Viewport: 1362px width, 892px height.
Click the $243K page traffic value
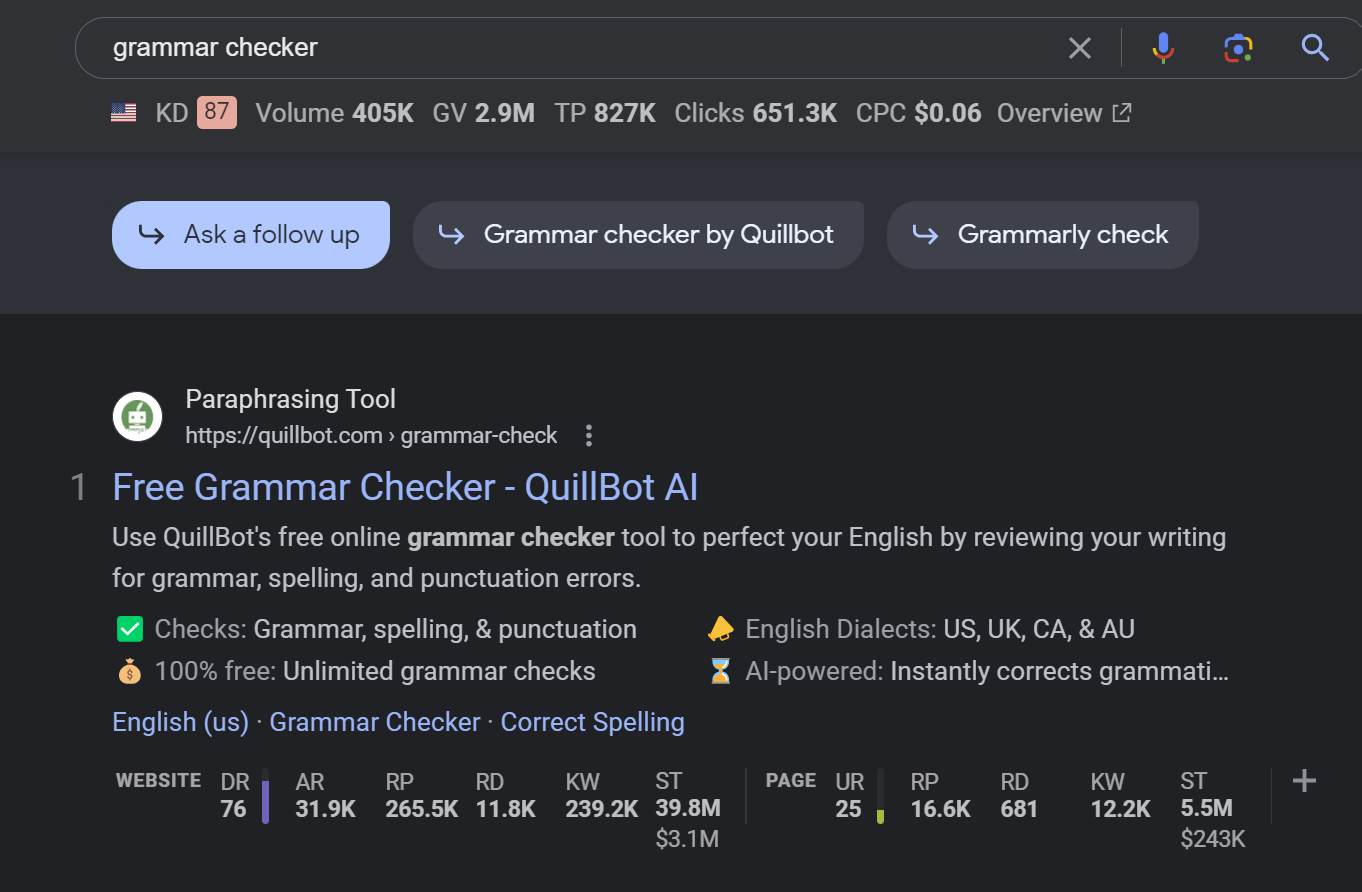[x=1213, y=838]
